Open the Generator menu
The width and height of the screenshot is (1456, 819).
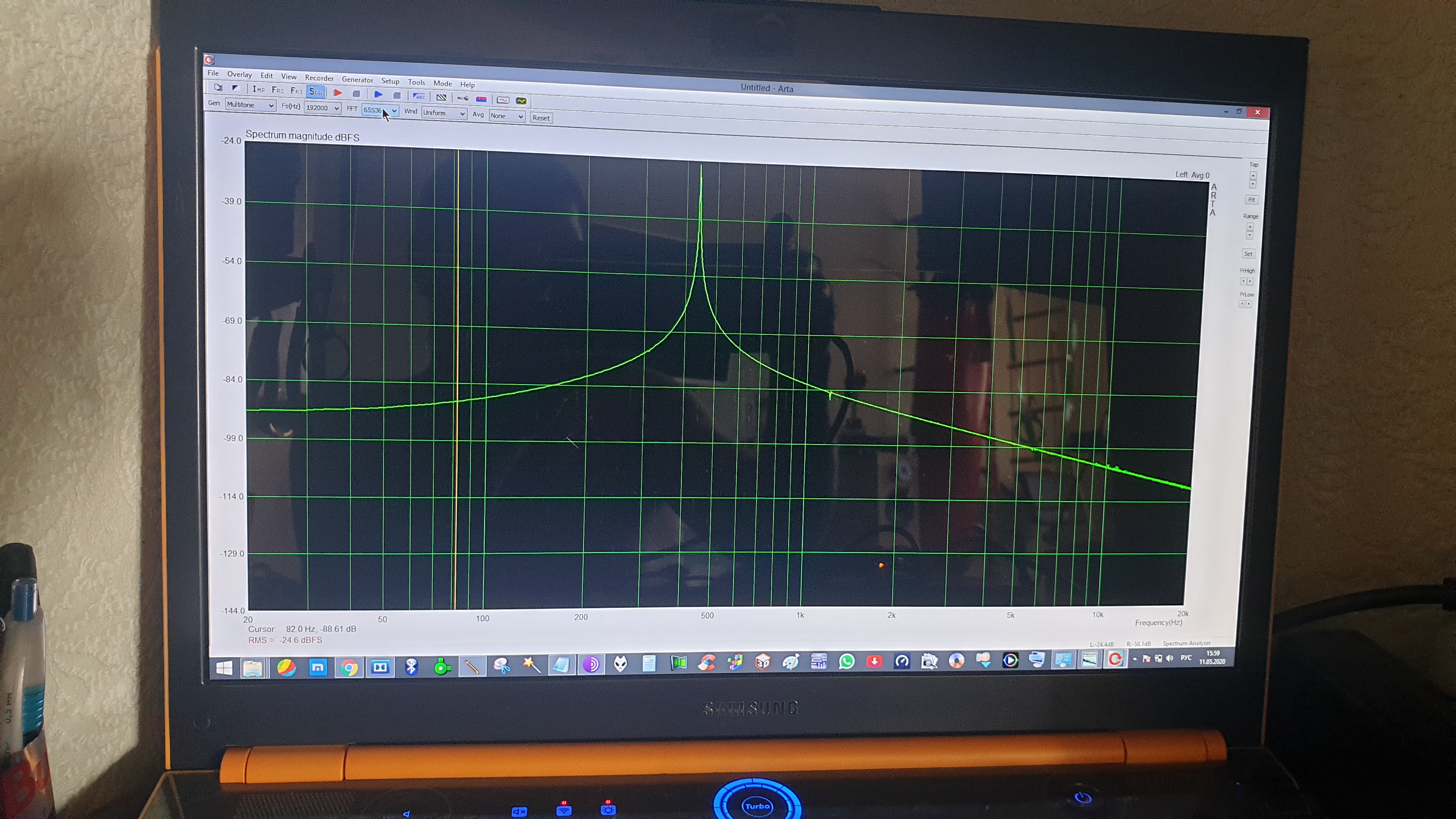coord(357,80)
